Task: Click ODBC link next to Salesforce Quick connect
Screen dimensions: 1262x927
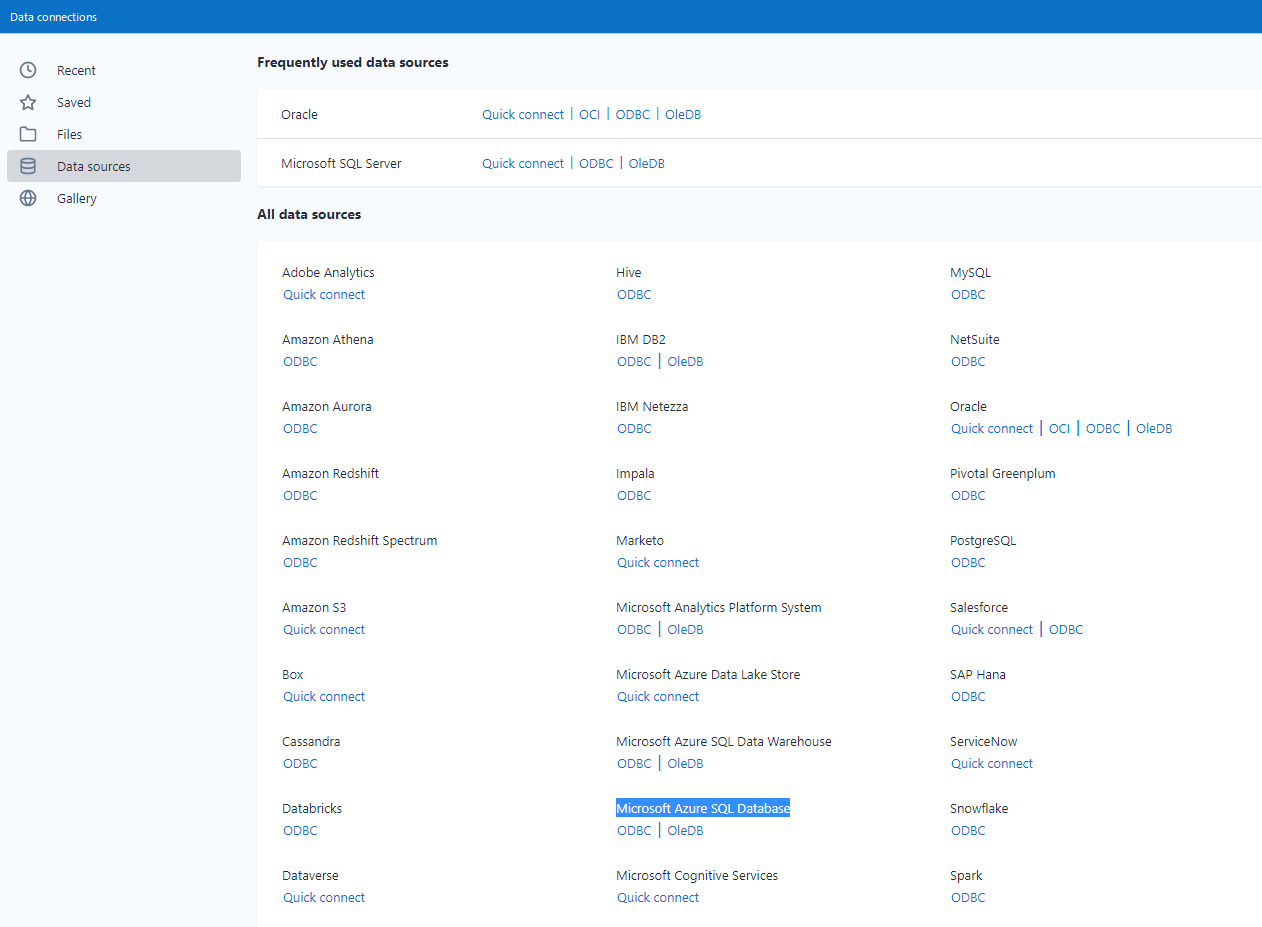Action: pos(1066,629)
